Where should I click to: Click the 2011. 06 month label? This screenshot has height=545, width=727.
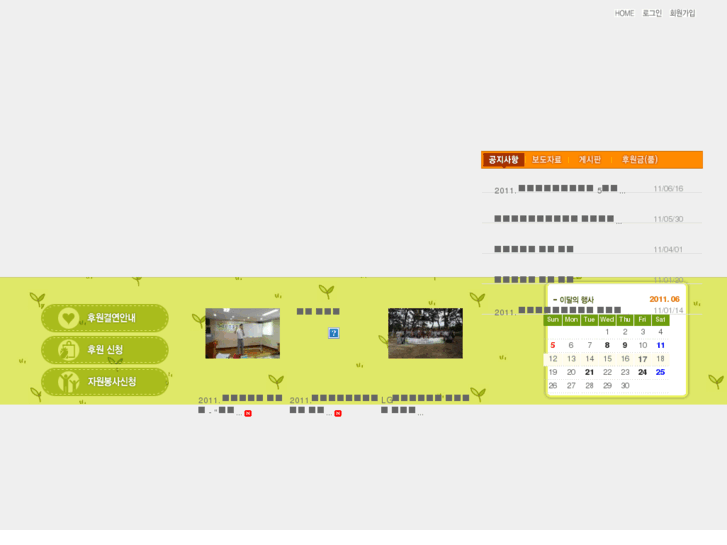664,299
